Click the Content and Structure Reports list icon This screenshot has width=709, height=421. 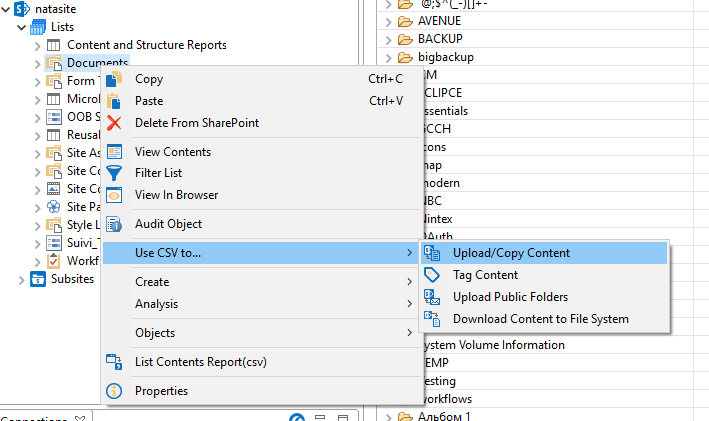53,45
